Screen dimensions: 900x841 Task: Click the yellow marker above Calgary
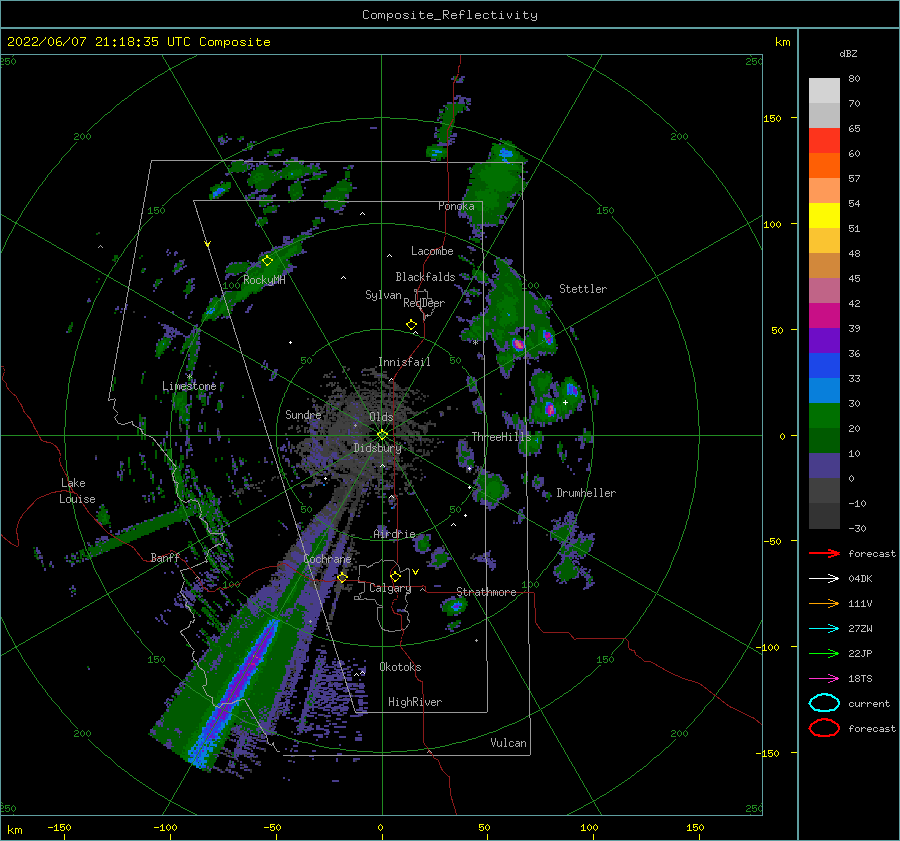point(395,576)
